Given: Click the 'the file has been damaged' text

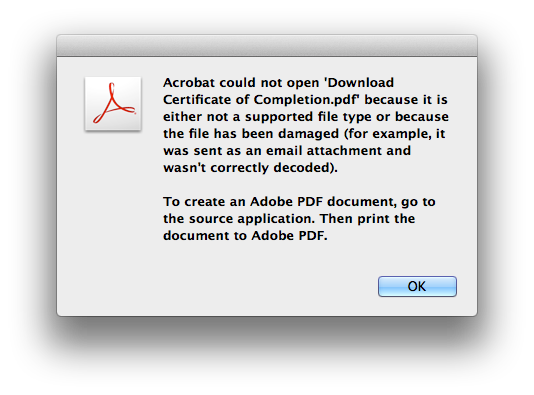Looking at the screenshot, I should (251, 134).
